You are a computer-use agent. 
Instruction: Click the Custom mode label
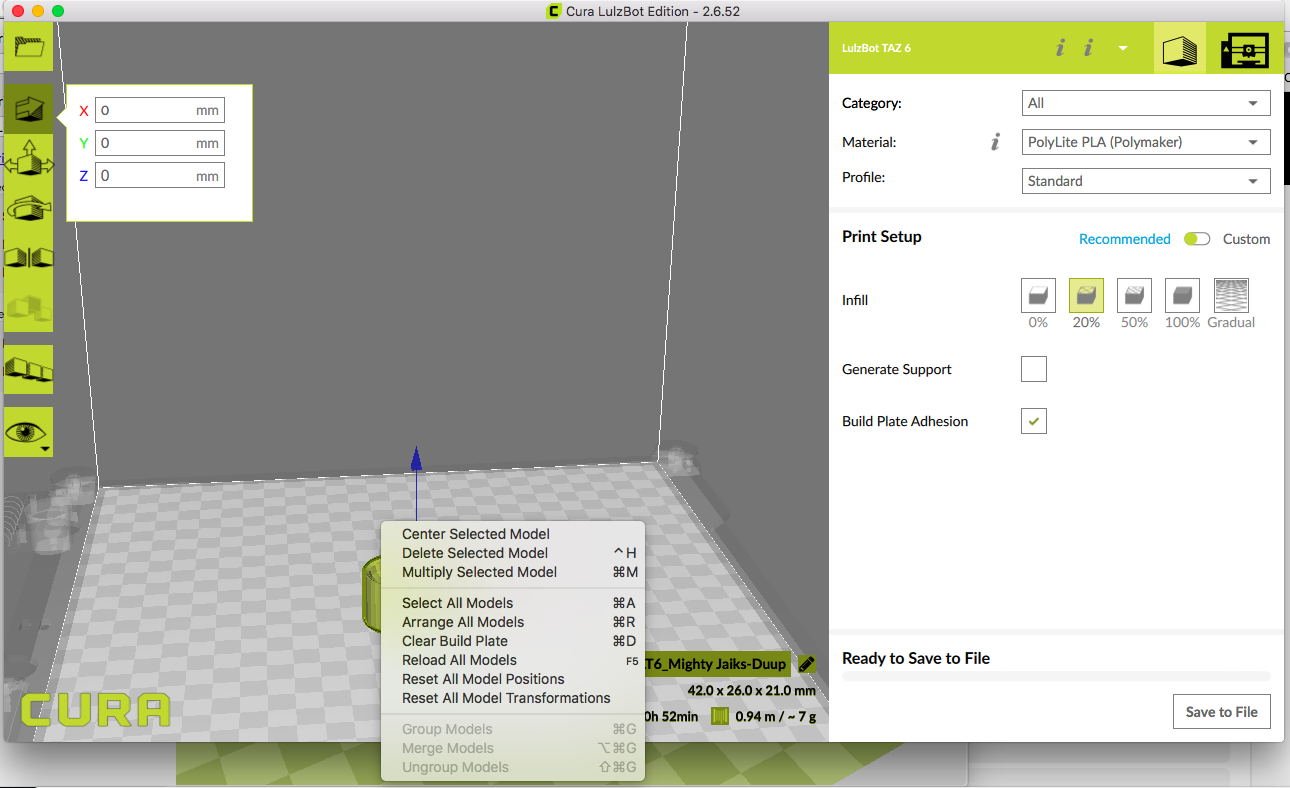(x=1246, y=239)
